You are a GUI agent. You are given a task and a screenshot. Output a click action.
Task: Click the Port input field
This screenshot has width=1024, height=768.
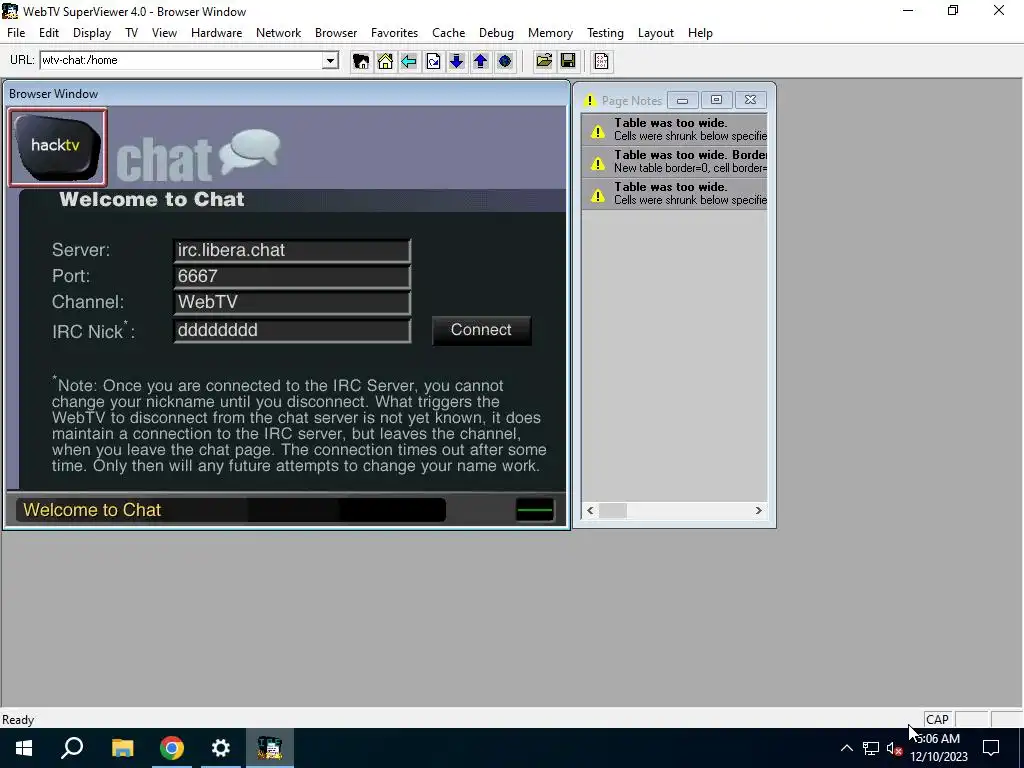pyautogui.click(x=292, y=276)
